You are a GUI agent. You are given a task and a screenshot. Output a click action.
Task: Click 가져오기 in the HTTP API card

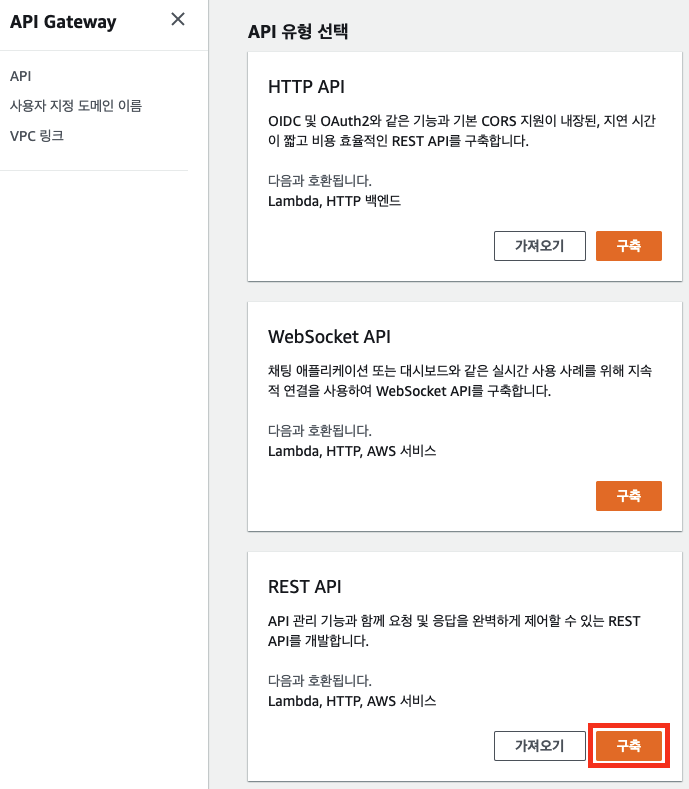click(x=540, y=246)
